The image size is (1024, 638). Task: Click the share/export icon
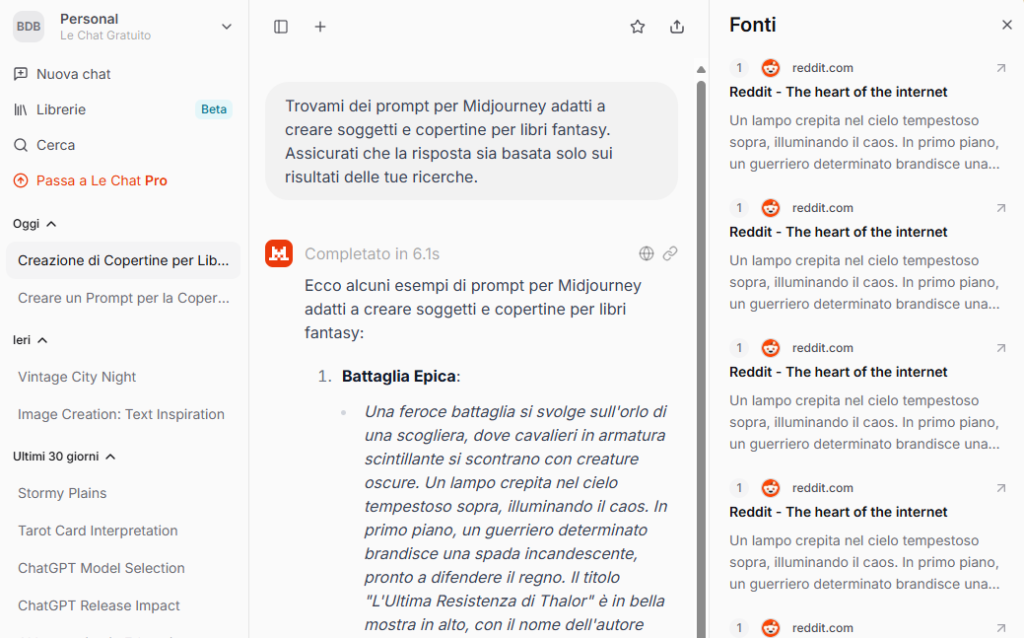pos(677,27)
